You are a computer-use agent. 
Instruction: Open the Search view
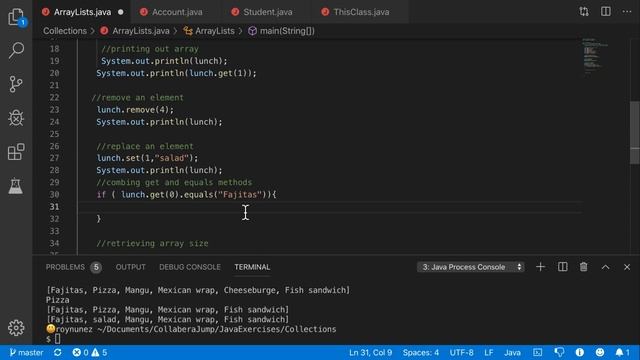pos(16,51)
